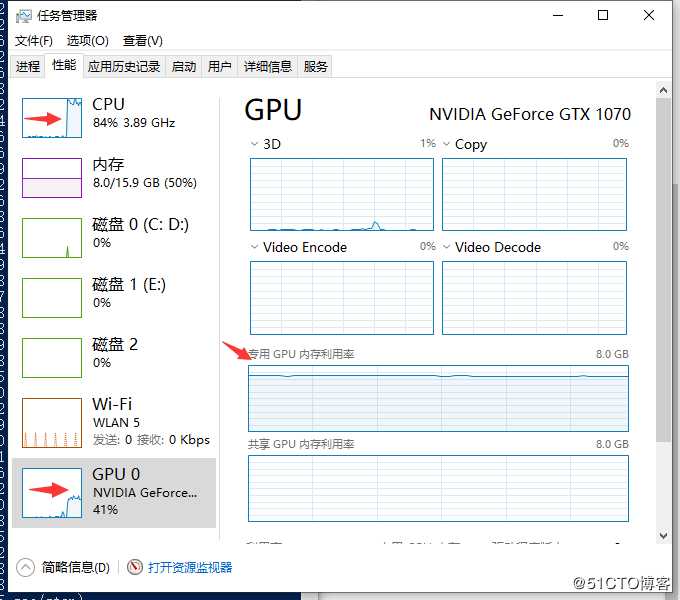Click the 8.0/15.9 GB (50%) memory text
The image size is (680, 600).
pos(145,183)
